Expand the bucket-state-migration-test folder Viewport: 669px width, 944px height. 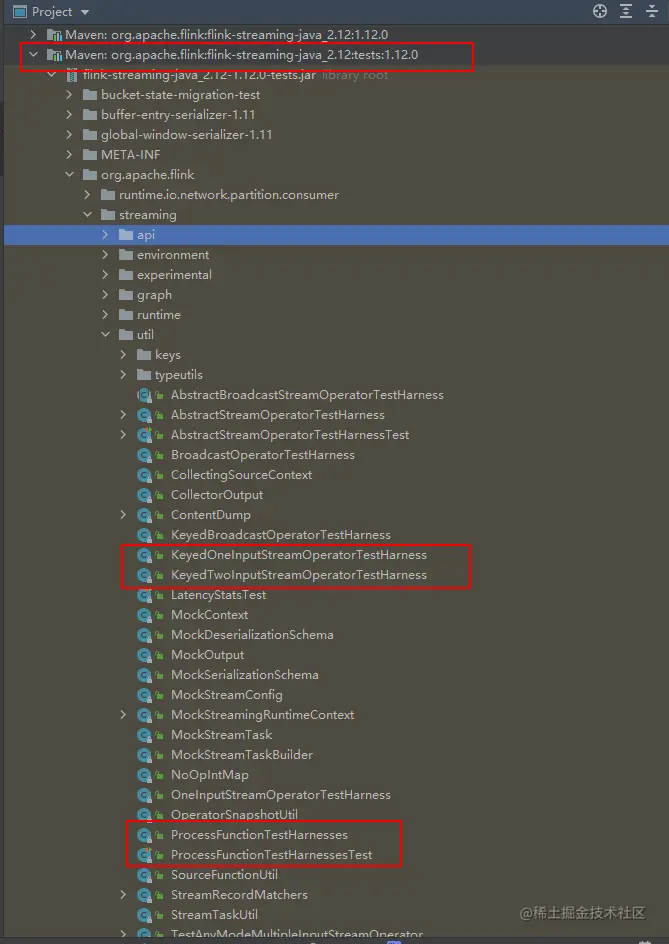pos(69,95)
